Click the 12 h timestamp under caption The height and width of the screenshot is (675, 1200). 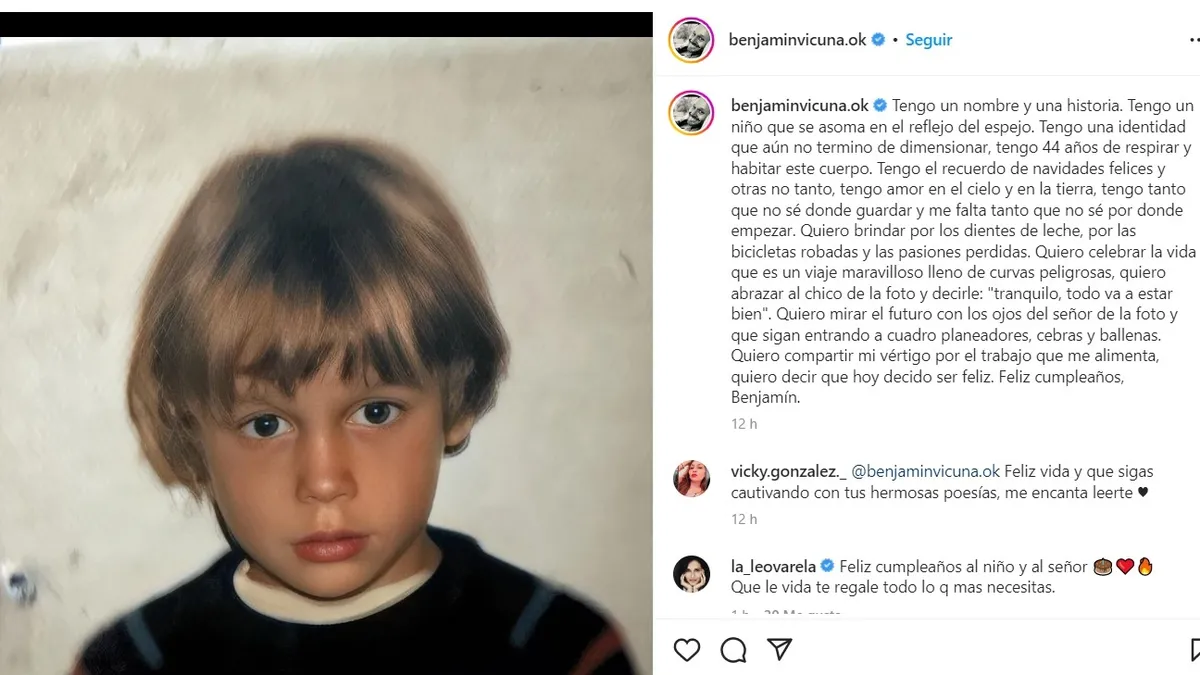[x=744, y=424]
